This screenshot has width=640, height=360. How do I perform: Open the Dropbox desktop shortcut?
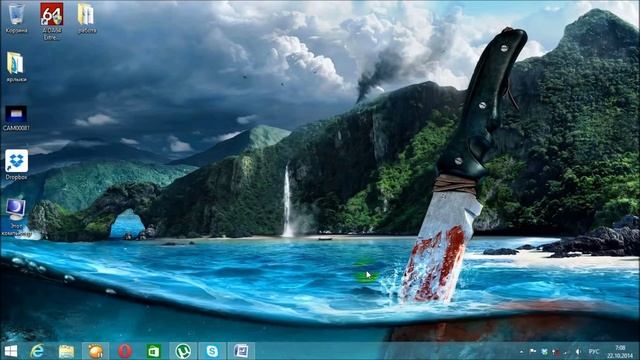pyautogui.click(x=16, y=164)
